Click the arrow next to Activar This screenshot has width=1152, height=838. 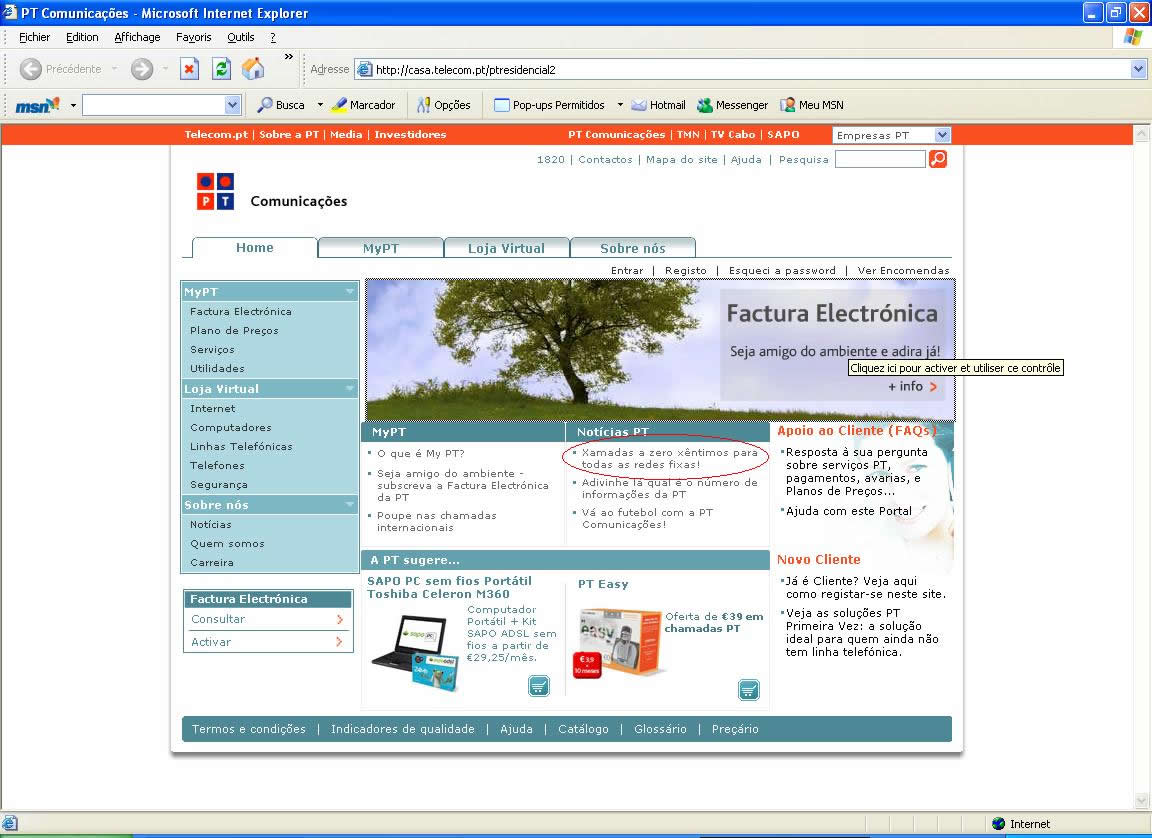pos(339,642)
